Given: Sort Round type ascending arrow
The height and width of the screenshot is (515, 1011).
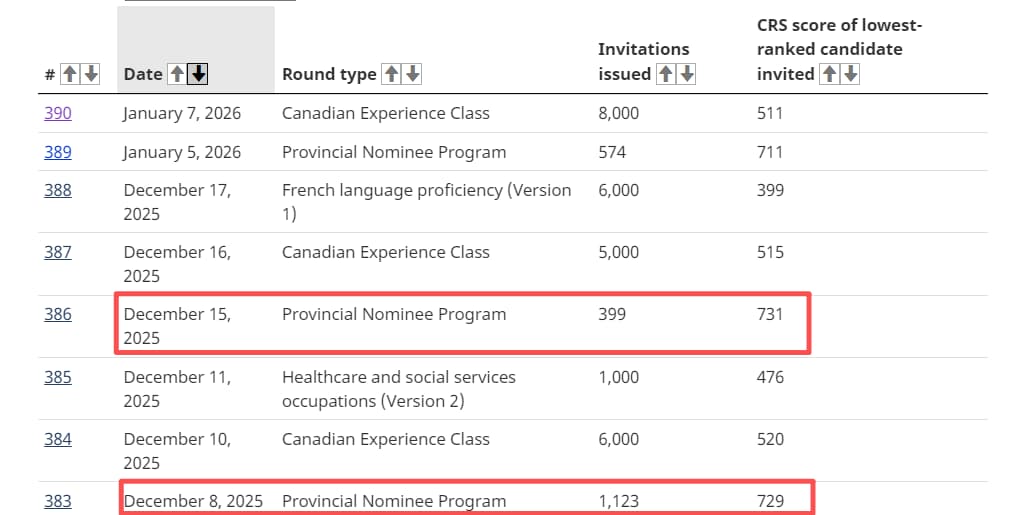Looking at the screenshot, I should tap(392, 74).
